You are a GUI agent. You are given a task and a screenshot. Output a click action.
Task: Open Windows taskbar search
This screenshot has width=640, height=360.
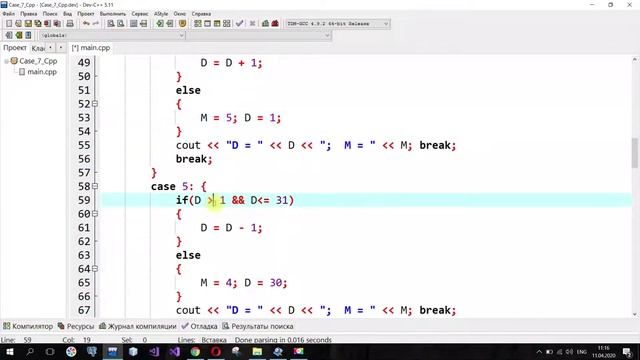click(x=30, y=351)
